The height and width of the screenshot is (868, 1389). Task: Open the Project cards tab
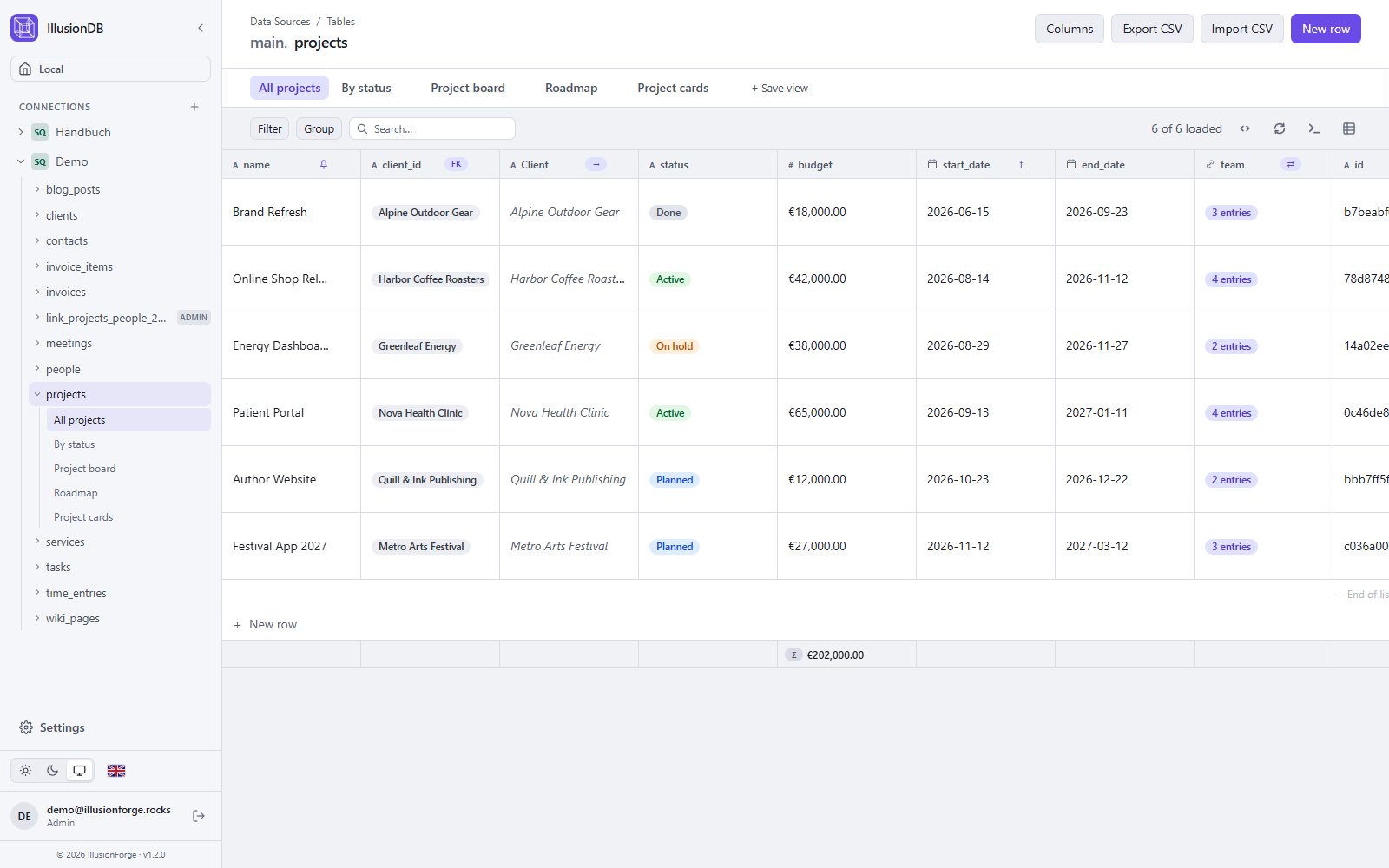coord(673,88)
